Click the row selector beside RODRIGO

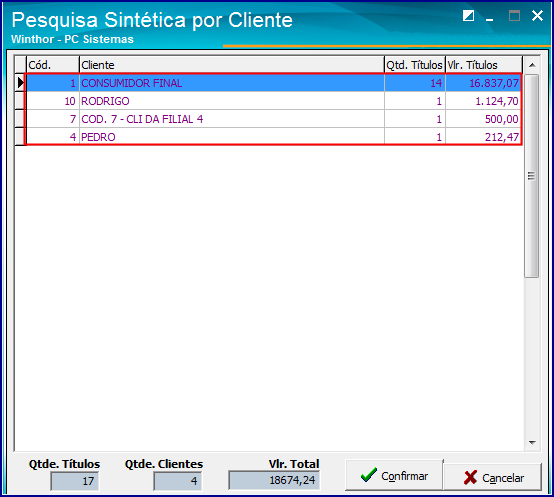point(20,101)
